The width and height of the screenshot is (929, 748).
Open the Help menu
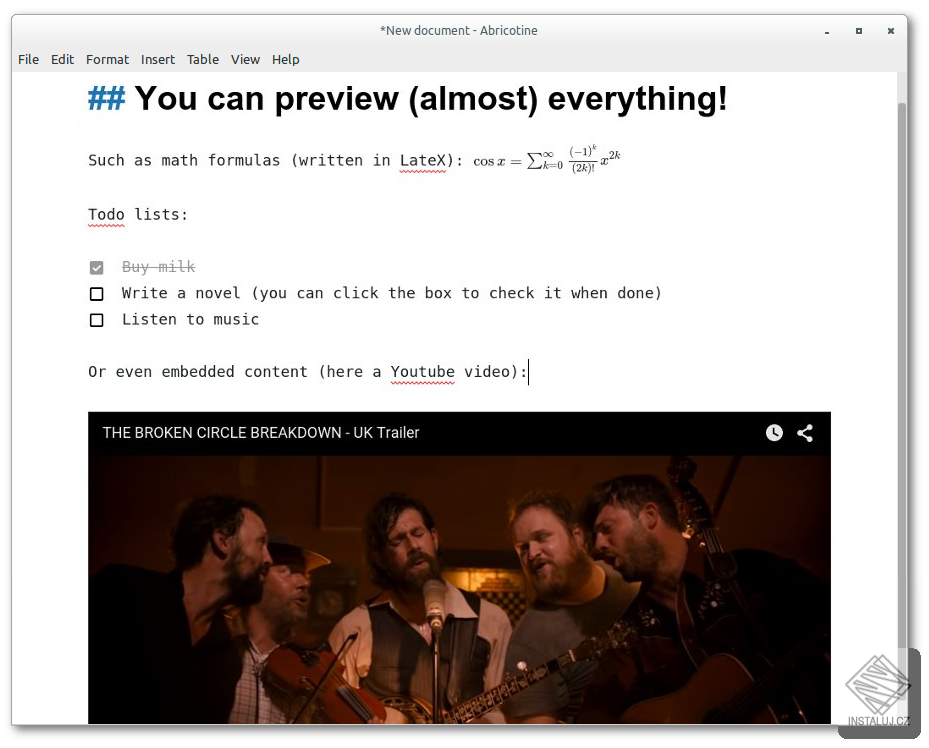[286, 59]
